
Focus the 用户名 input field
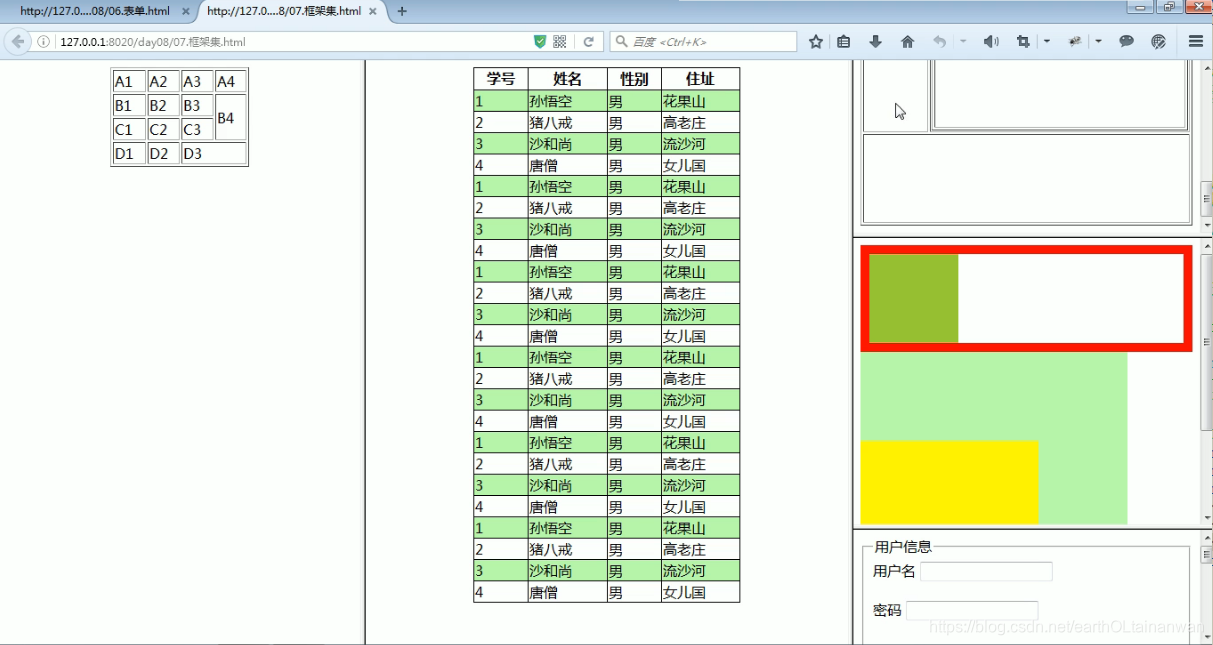pyautogui.click(x=986, y=571)
